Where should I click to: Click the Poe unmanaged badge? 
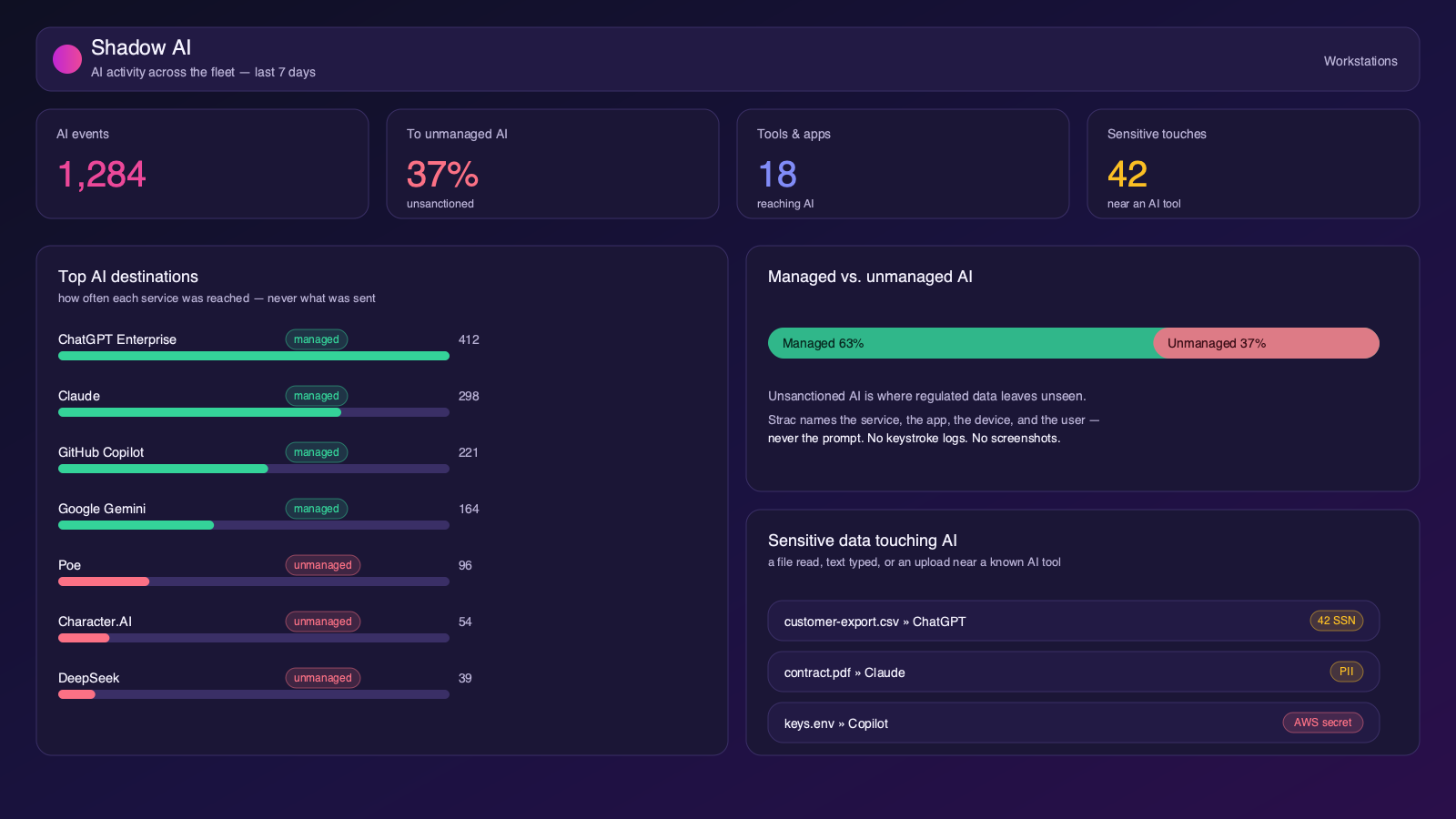[x=323, y=565]
